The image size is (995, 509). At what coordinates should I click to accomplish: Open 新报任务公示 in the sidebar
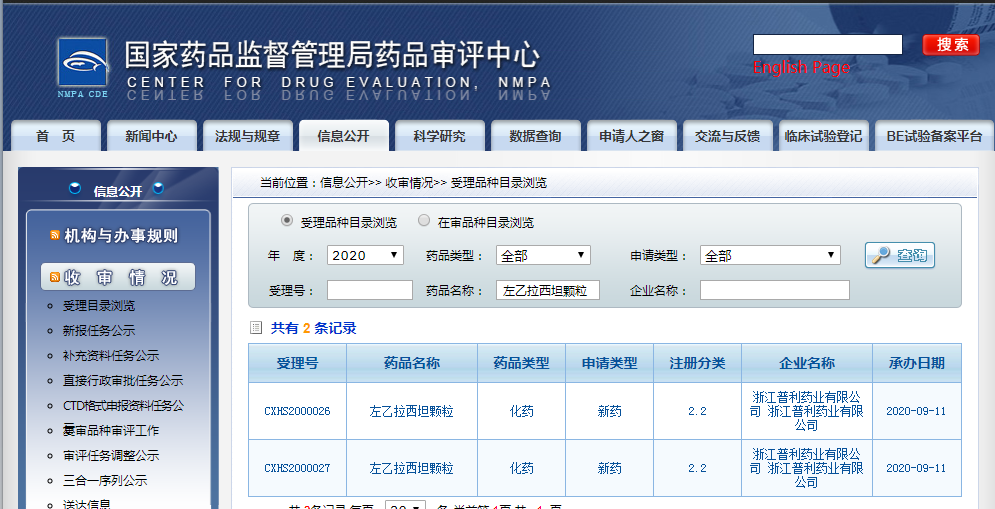pyautogui.click(x=99, y=331)
